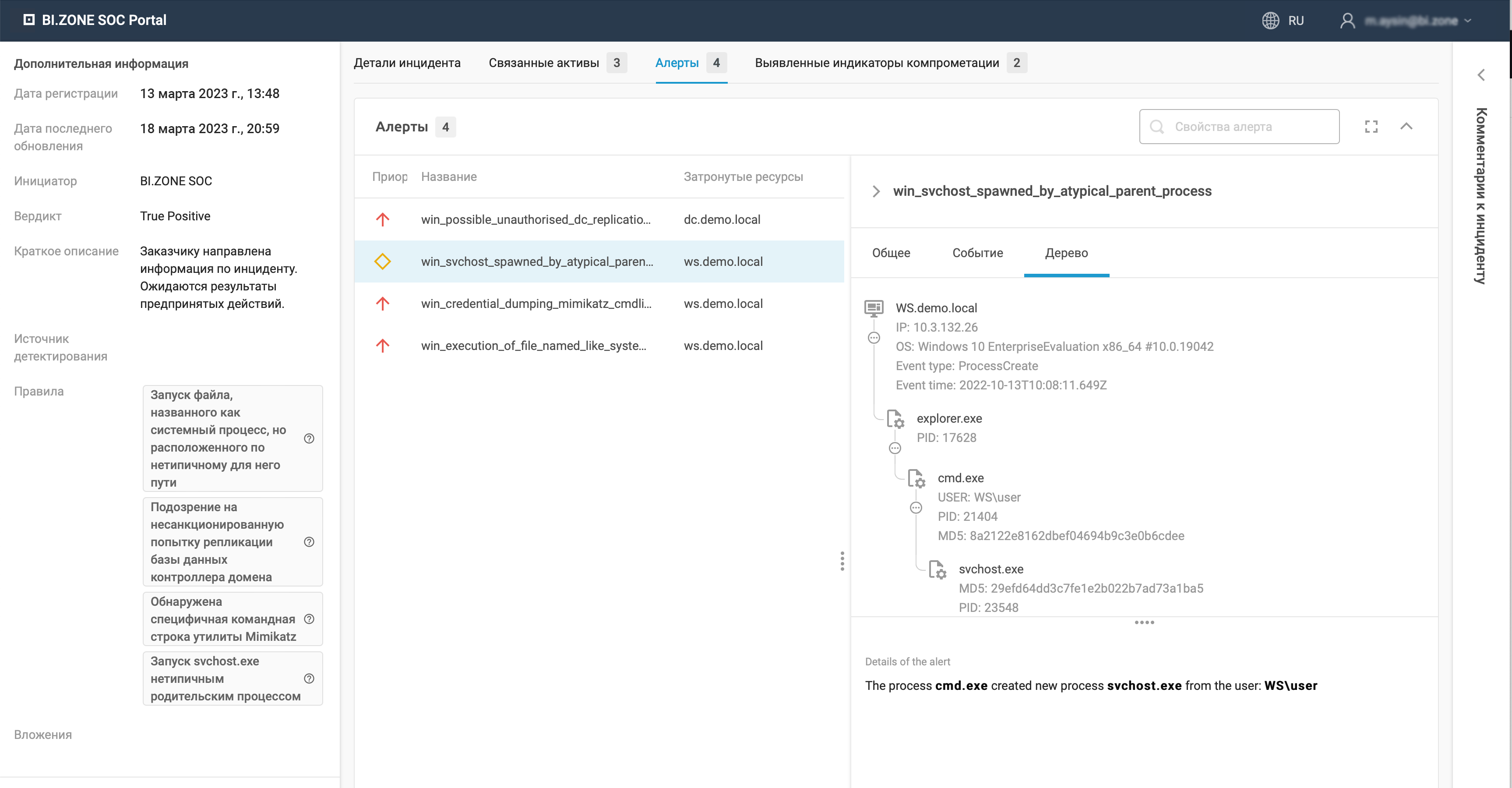This screenshot has height=788, width=1512.
Task: Collapse the WS.demo.local tree node
Action: pos(874,338)
